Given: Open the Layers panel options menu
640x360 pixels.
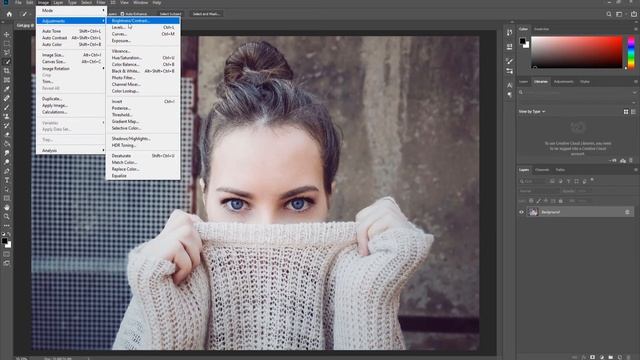Looking at the screenshot, I should tap(636, 170).
